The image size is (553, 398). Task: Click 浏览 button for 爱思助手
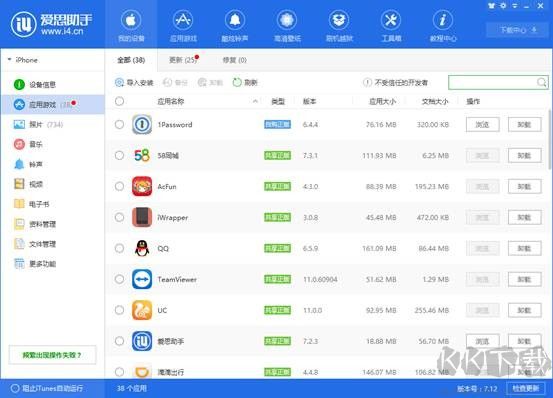tap(482, 341)
